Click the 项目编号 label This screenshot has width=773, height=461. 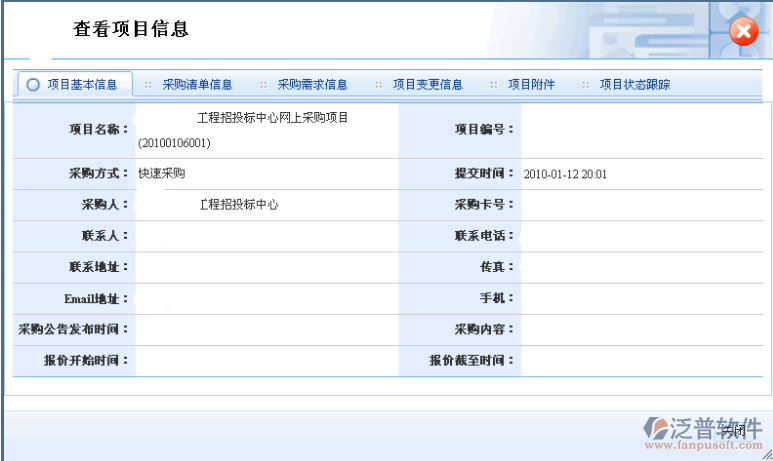(484, 130)
